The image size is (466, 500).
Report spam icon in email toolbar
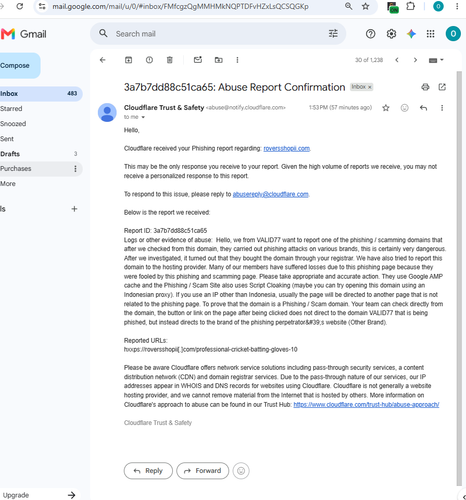(149, 60)
